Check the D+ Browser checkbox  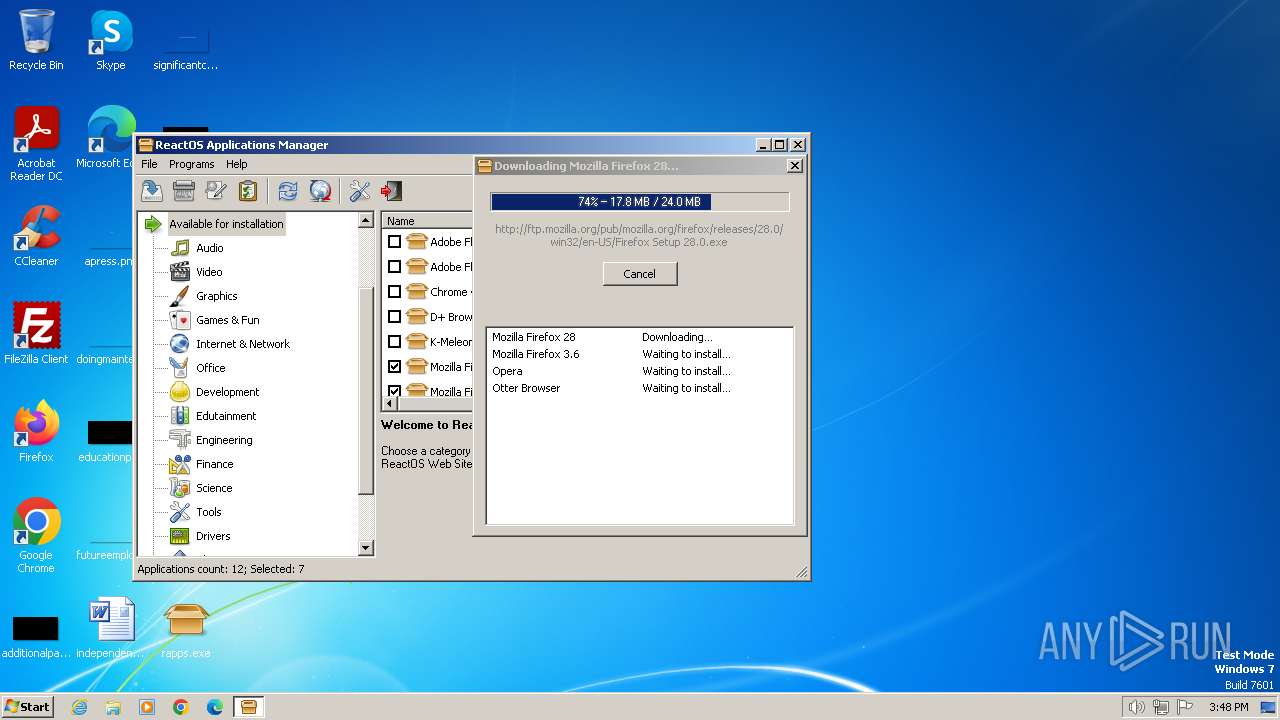click(x=394, y=317)
